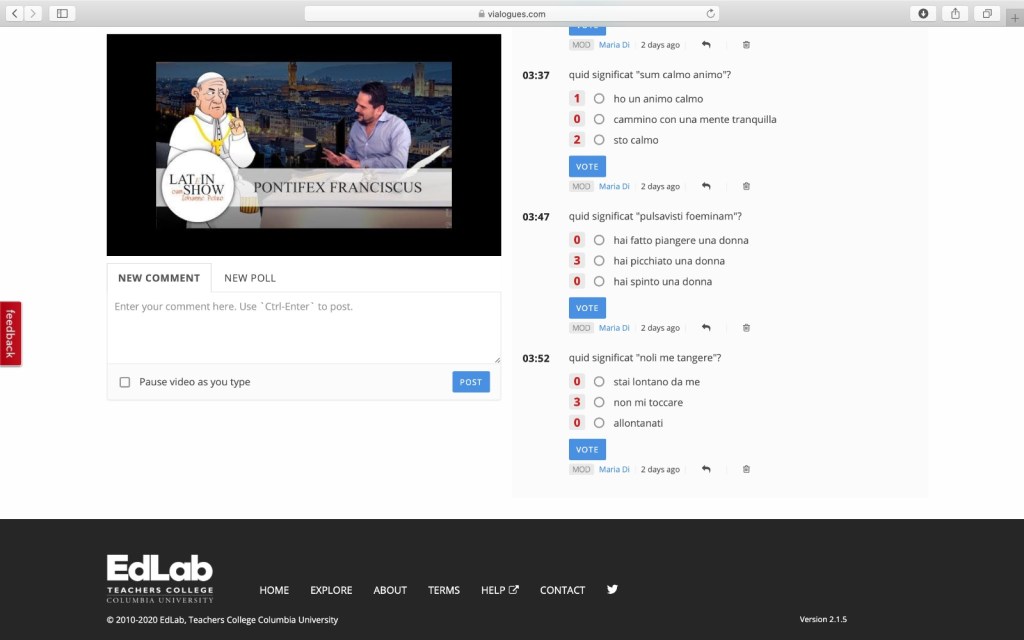Screen dimensions: 1024x640
Task: Jump to the 03:47 timestamp
Action: [x=536, y=217]
